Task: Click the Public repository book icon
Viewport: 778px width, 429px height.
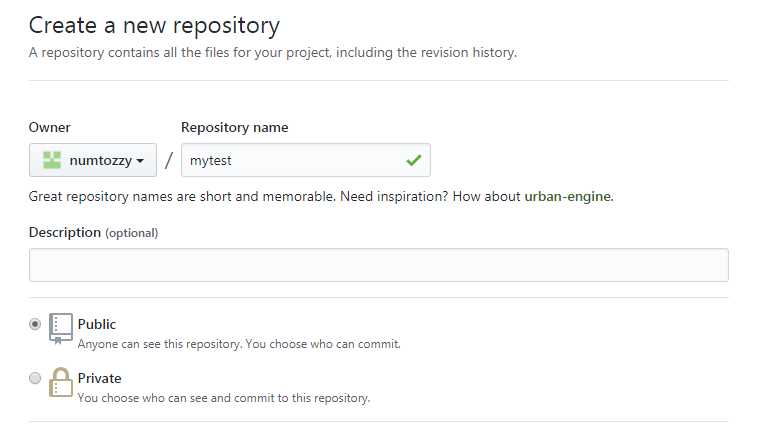Action: click(x=61, y=328)
